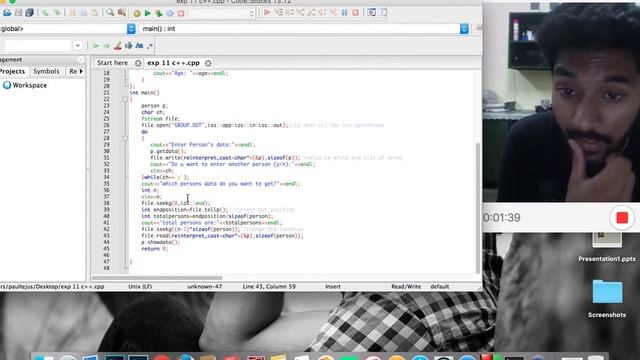Open the main() : int function dropdown
This screenshot has width=640, height=360.
[464, 29]
